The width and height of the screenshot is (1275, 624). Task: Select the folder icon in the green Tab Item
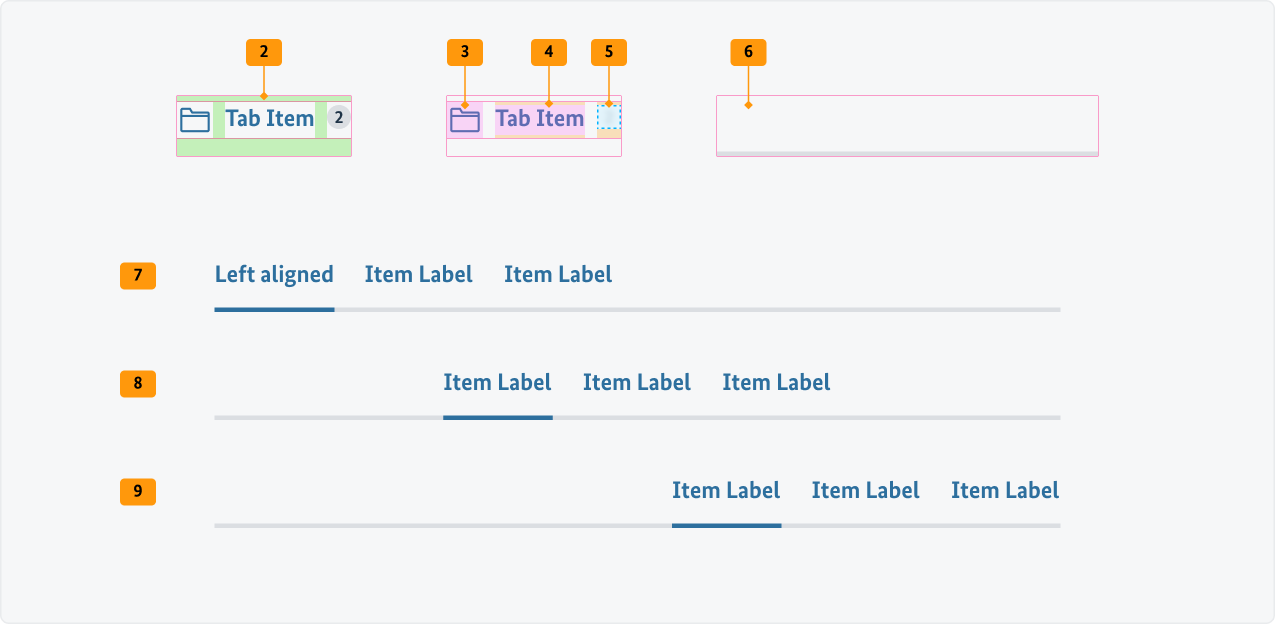tap(196, 118)
